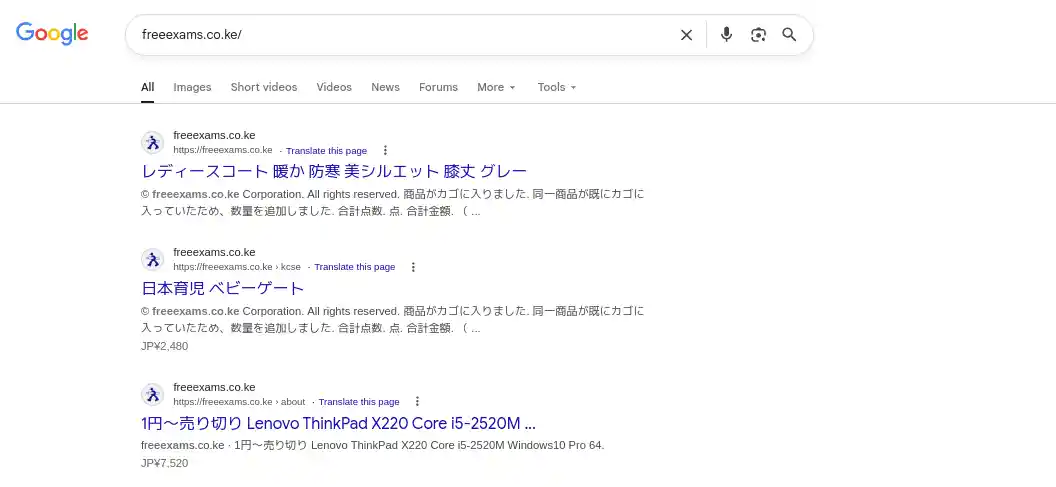Switch to the Short videos tab
Screen dimensions: 1056x487
click(x=264, y=87)
